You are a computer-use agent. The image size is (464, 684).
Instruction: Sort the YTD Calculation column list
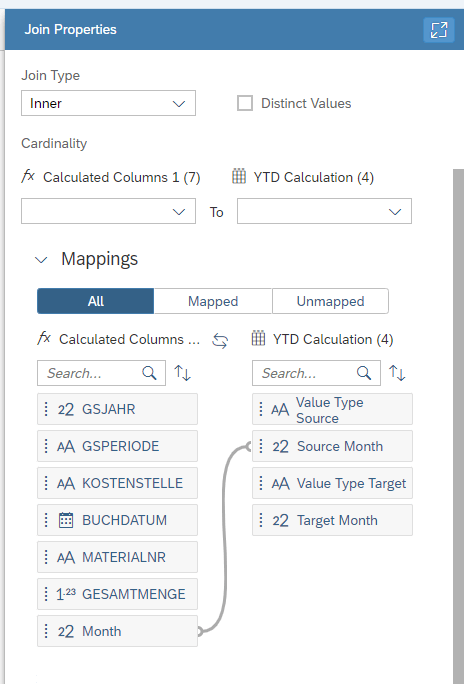[397, 373]
